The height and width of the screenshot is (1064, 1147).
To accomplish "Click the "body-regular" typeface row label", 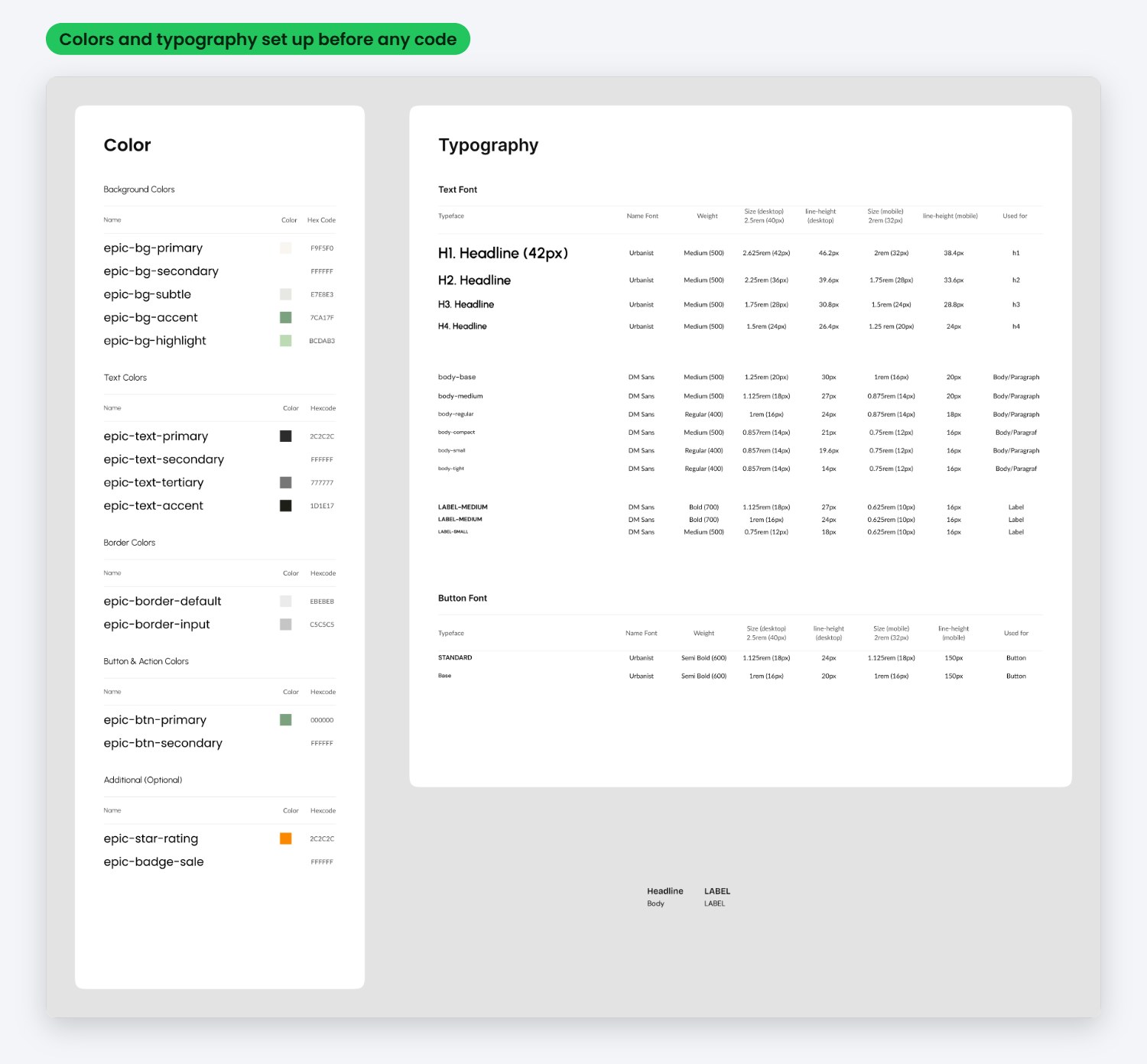I will coord(456,414).
